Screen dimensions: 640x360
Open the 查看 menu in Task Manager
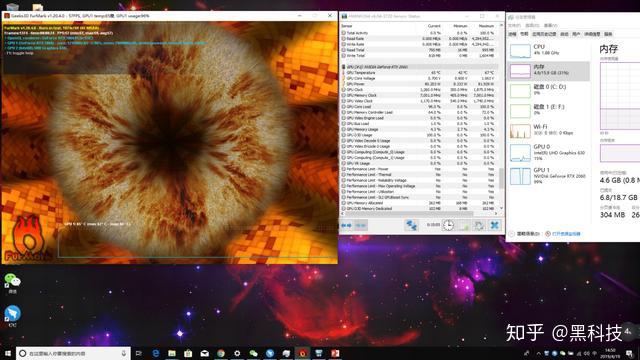pos(550,25)
